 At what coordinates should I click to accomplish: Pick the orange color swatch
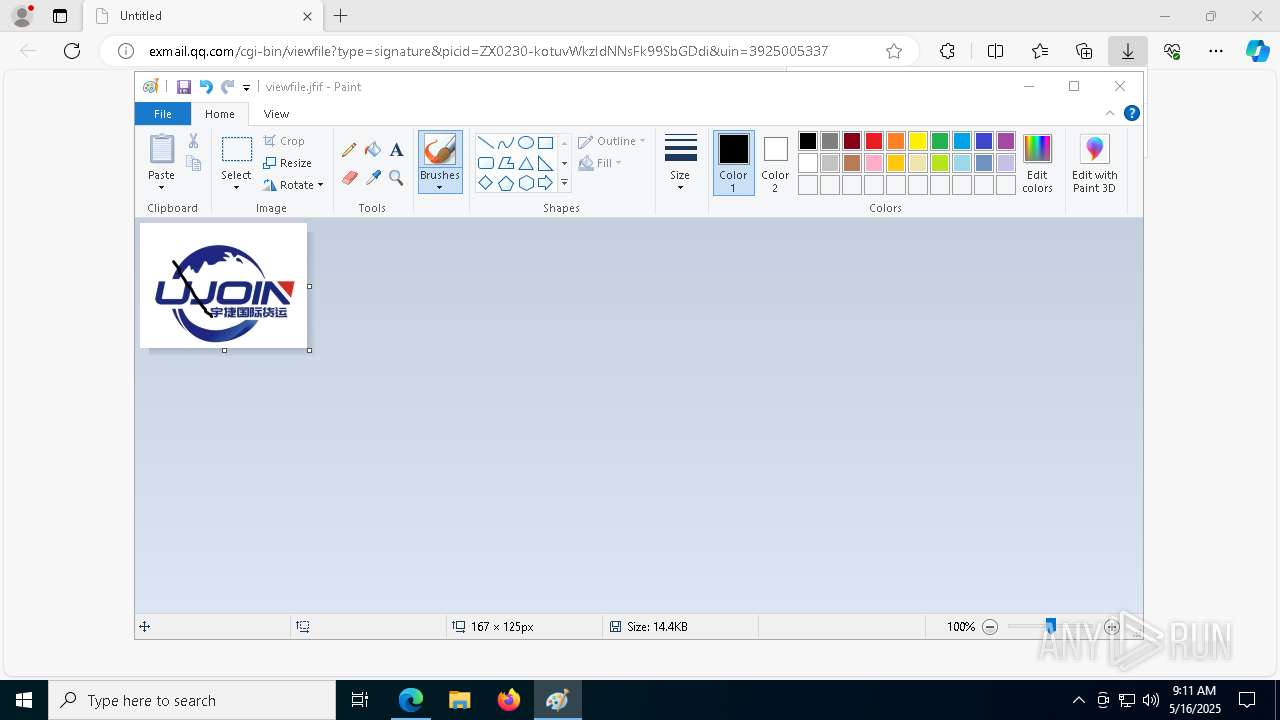tap(896, 141)
